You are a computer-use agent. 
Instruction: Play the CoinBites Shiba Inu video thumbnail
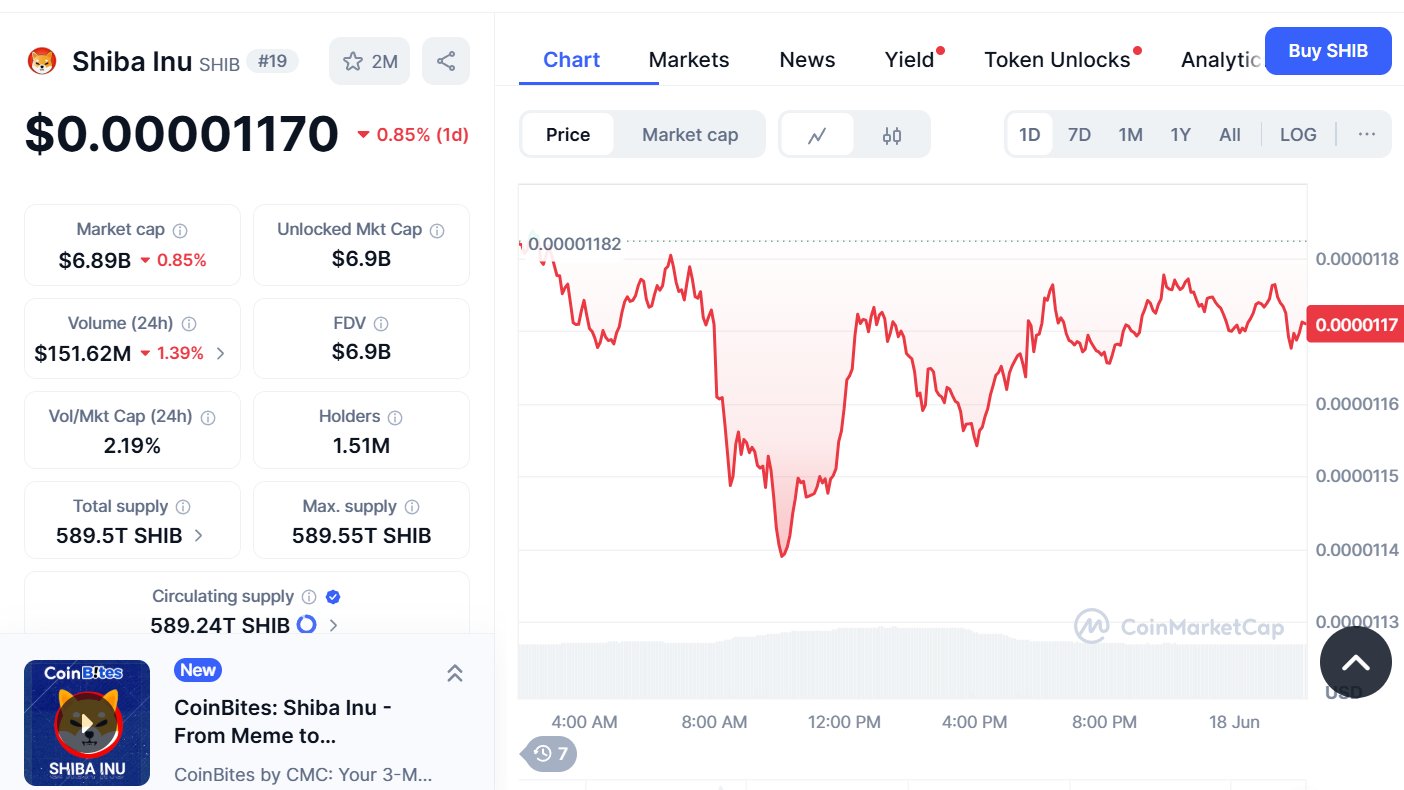(87, 723)
